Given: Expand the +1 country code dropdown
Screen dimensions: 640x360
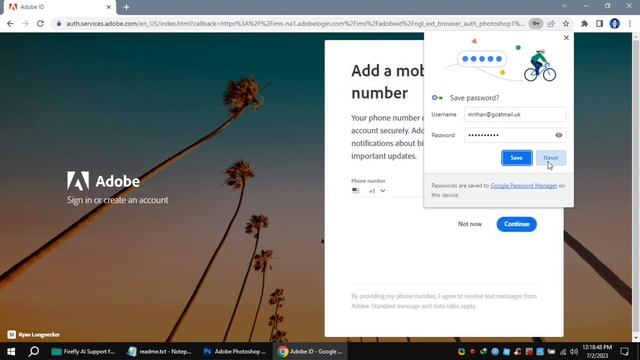Looking at the screenshot, I should pos(377,191).
